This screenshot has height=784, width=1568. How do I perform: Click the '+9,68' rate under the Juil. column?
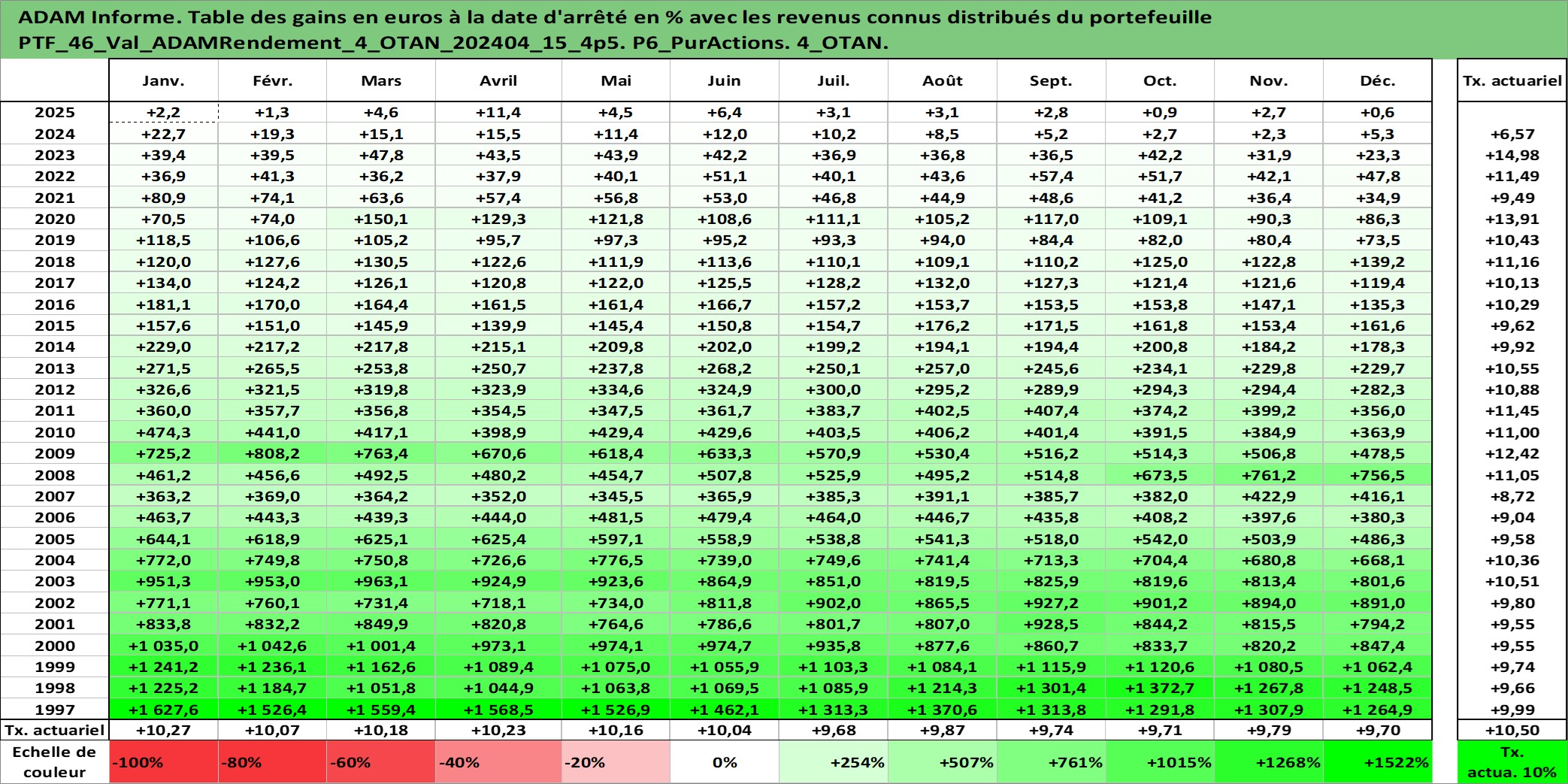coord(834,730)
